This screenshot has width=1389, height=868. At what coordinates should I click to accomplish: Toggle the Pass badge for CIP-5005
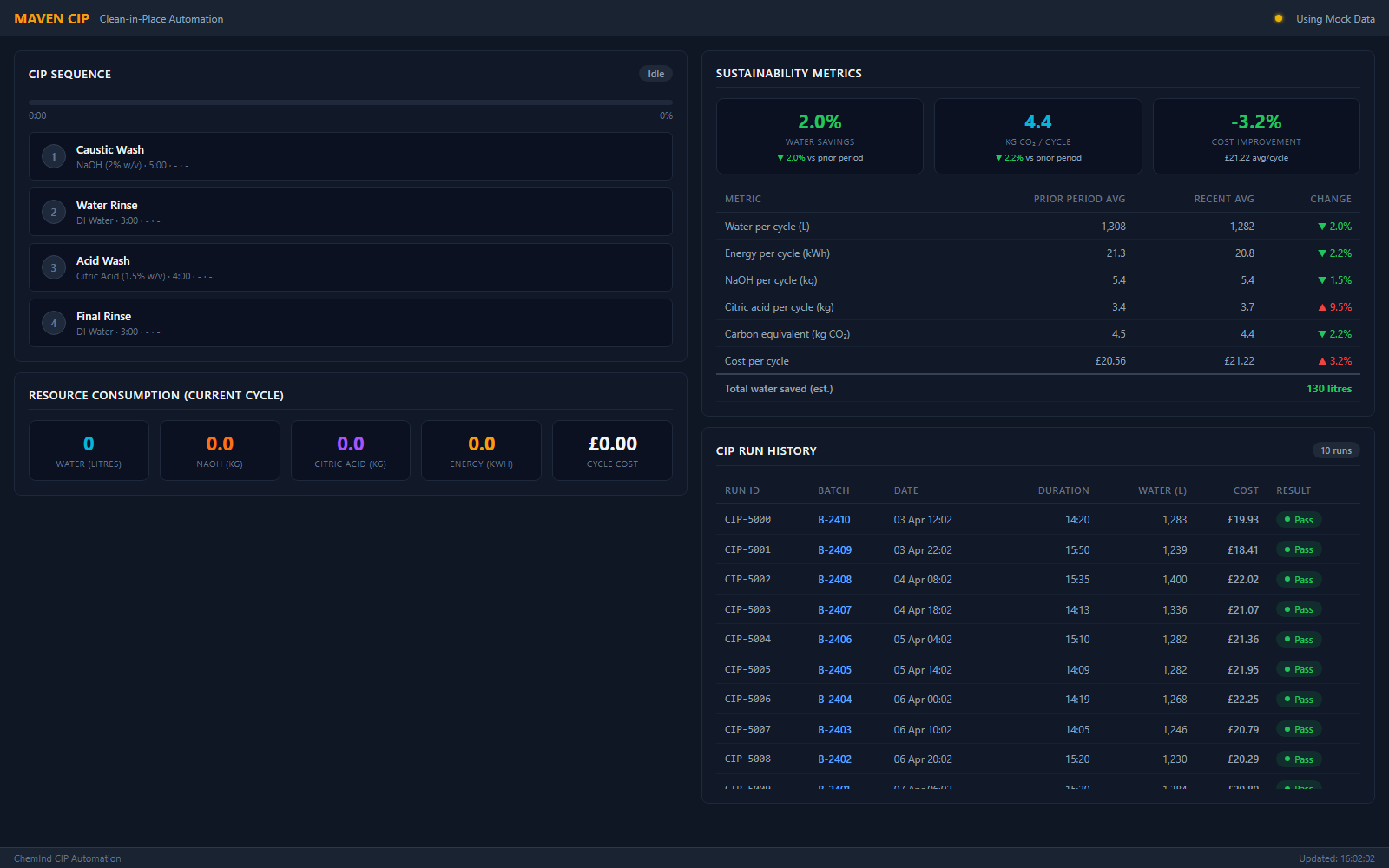click(1299, 669)
